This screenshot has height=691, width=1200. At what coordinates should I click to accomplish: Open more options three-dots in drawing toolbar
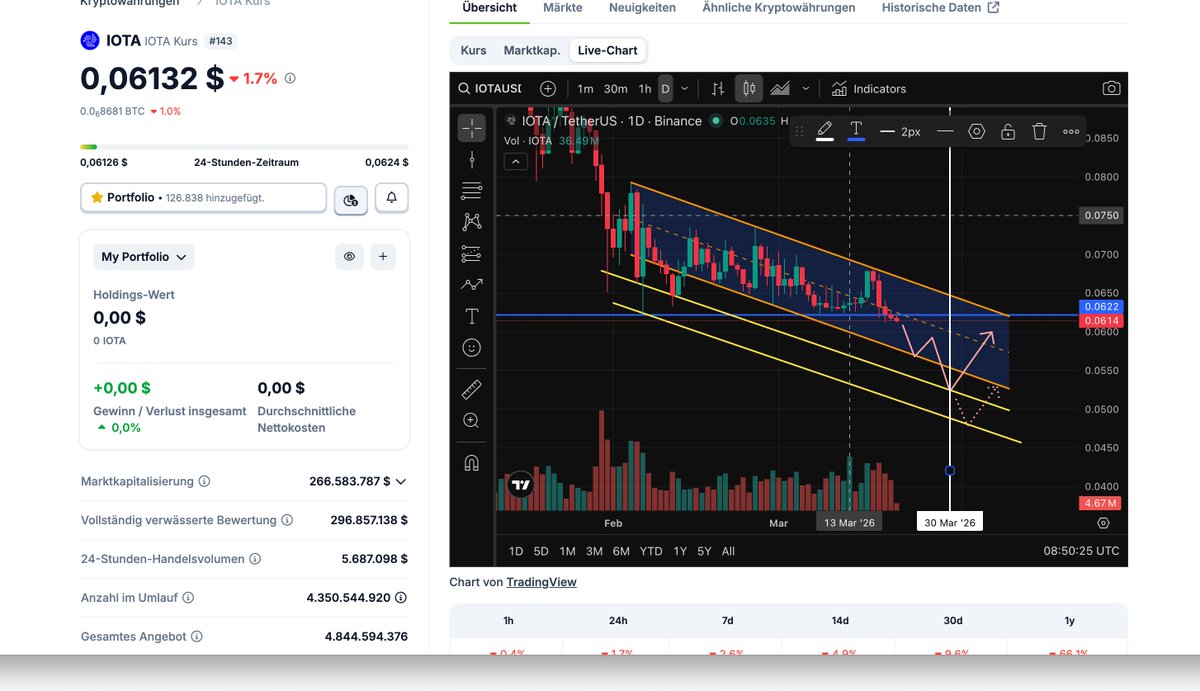pyautogui.click(x=1071, y=131)
